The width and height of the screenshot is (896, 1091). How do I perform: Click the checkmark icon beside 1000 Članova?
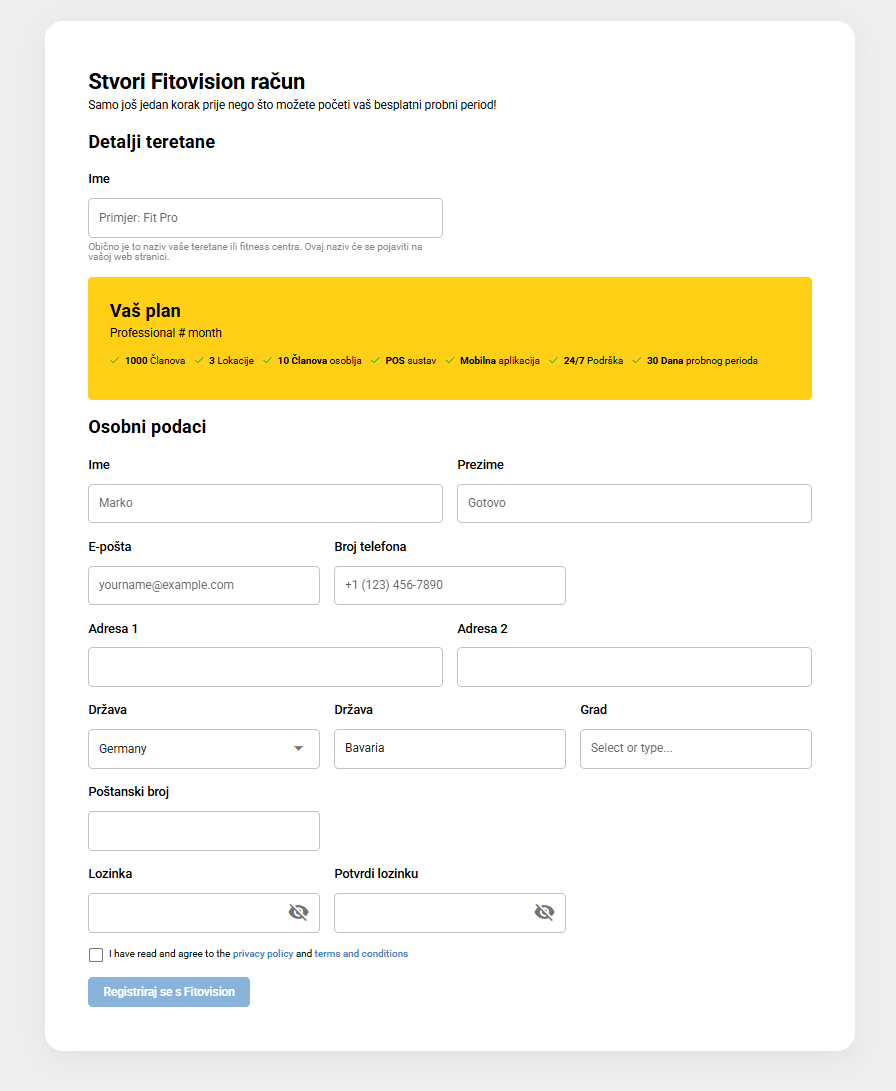coord(115,360)
